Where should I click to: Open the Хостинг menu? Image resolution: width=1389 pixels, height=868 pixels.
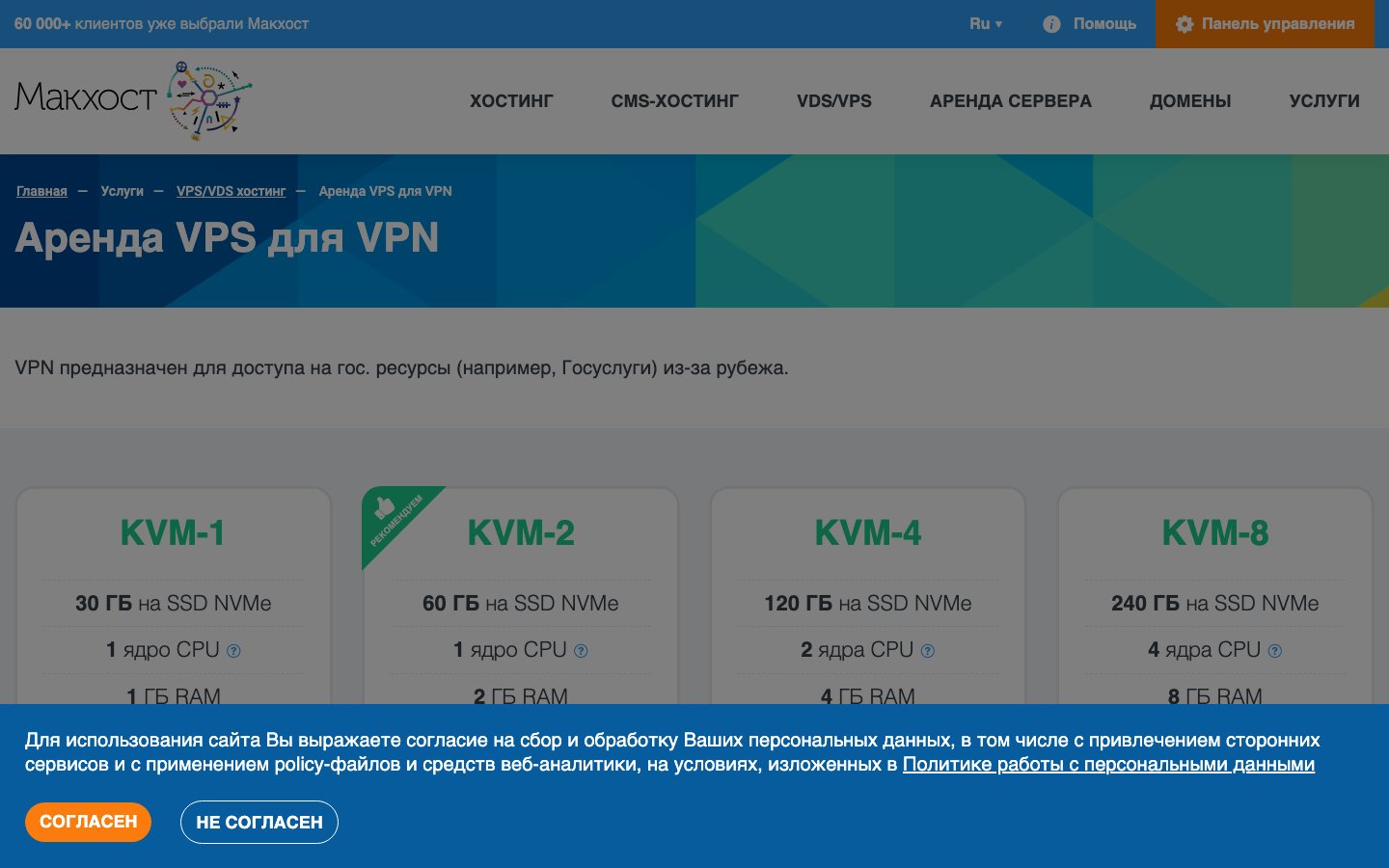pos(511,101)
